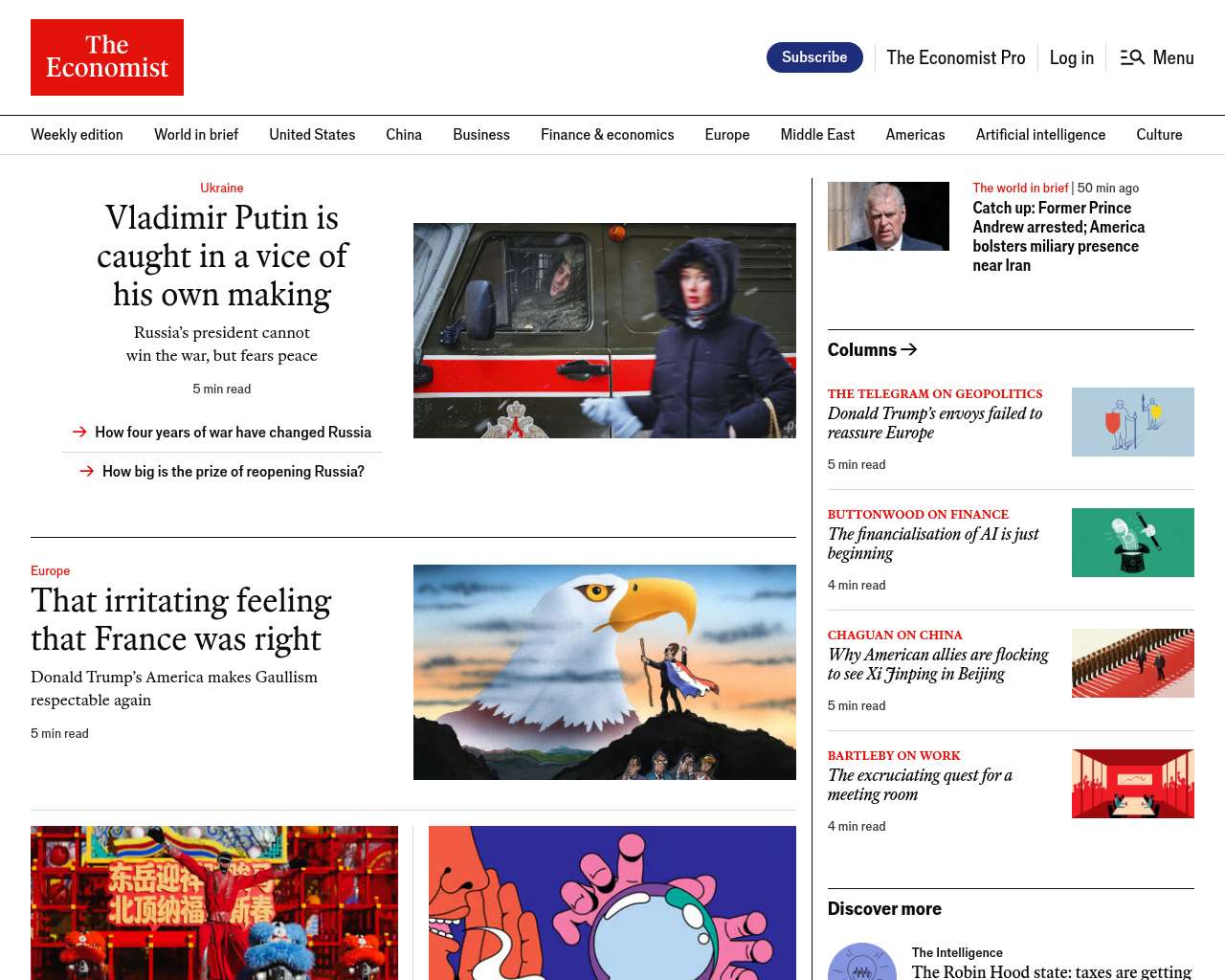The width and height of the screenshot is (1225, 980).
Task: Read 'Why American allies are flocking' article
Action: pyautogui.click(x=938, y=664)
